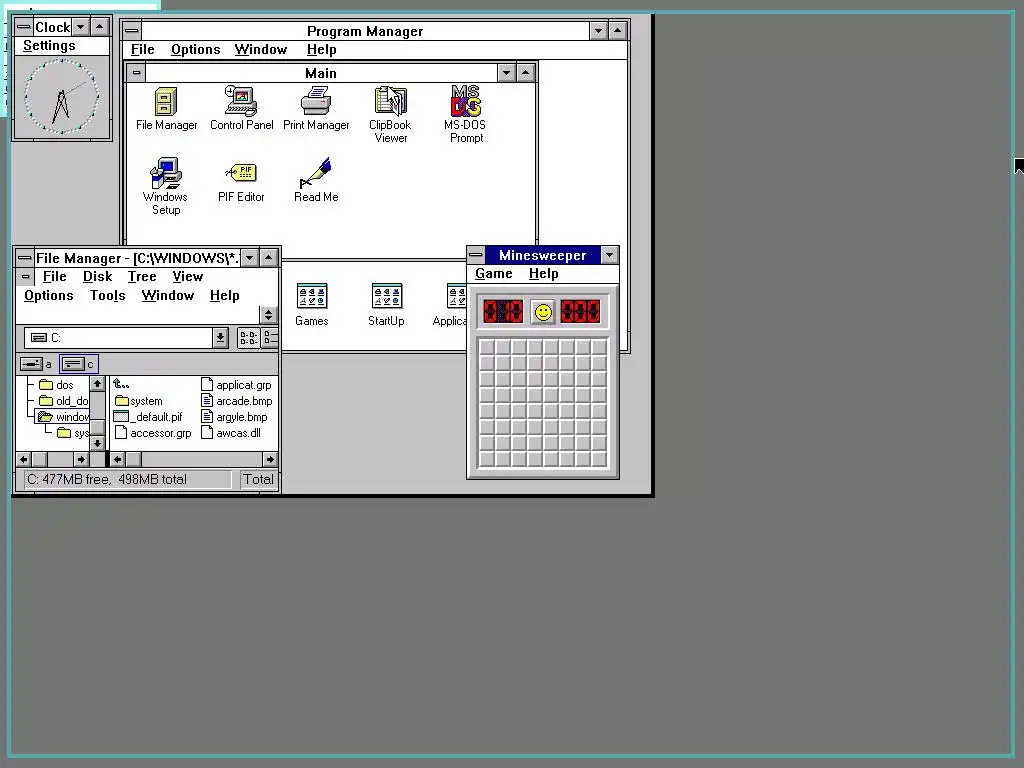This screenshot has height=768, width=1024.
Task: Open the Clock Settings menu
Action: [x=49, y=46]
